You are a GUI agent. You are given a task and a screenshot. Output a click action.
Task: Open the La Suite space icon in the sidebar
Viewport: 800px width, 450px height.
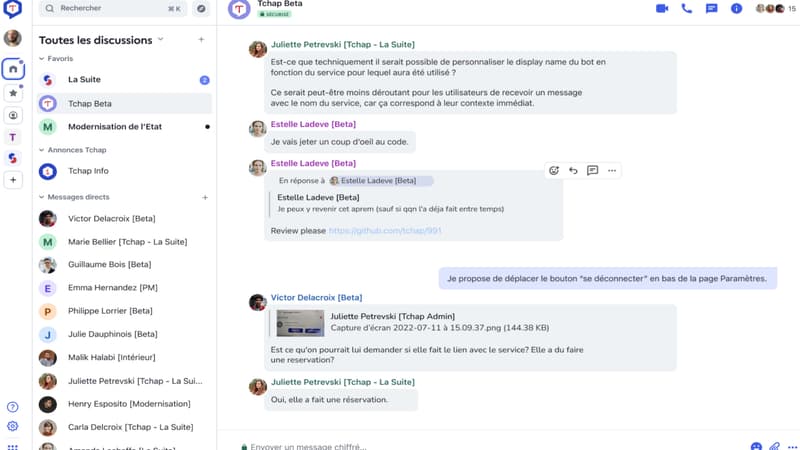pos(13,158)
